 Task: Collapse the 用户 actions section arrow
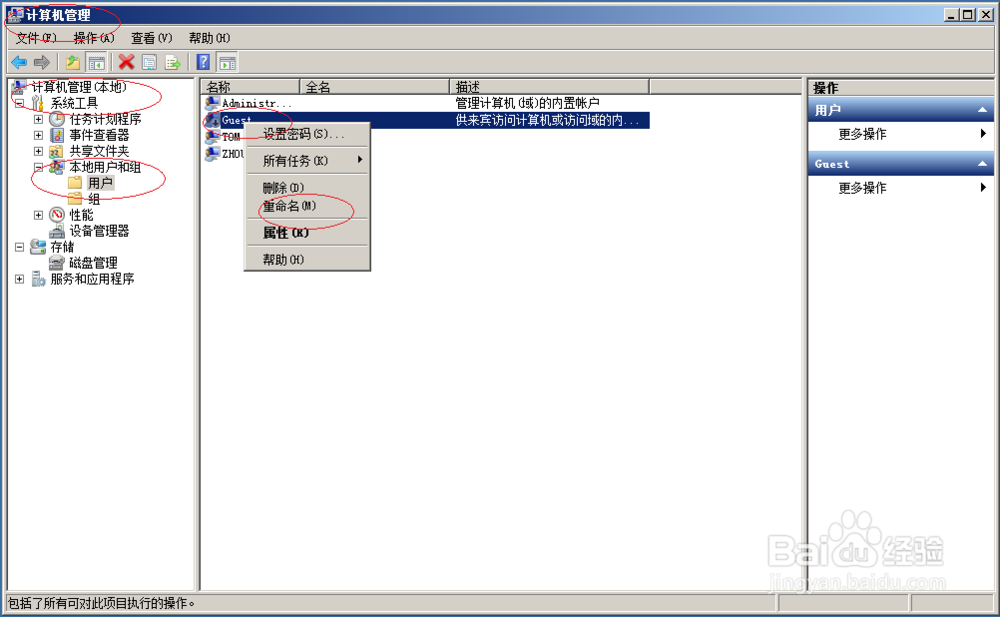(x=982, y=110)
